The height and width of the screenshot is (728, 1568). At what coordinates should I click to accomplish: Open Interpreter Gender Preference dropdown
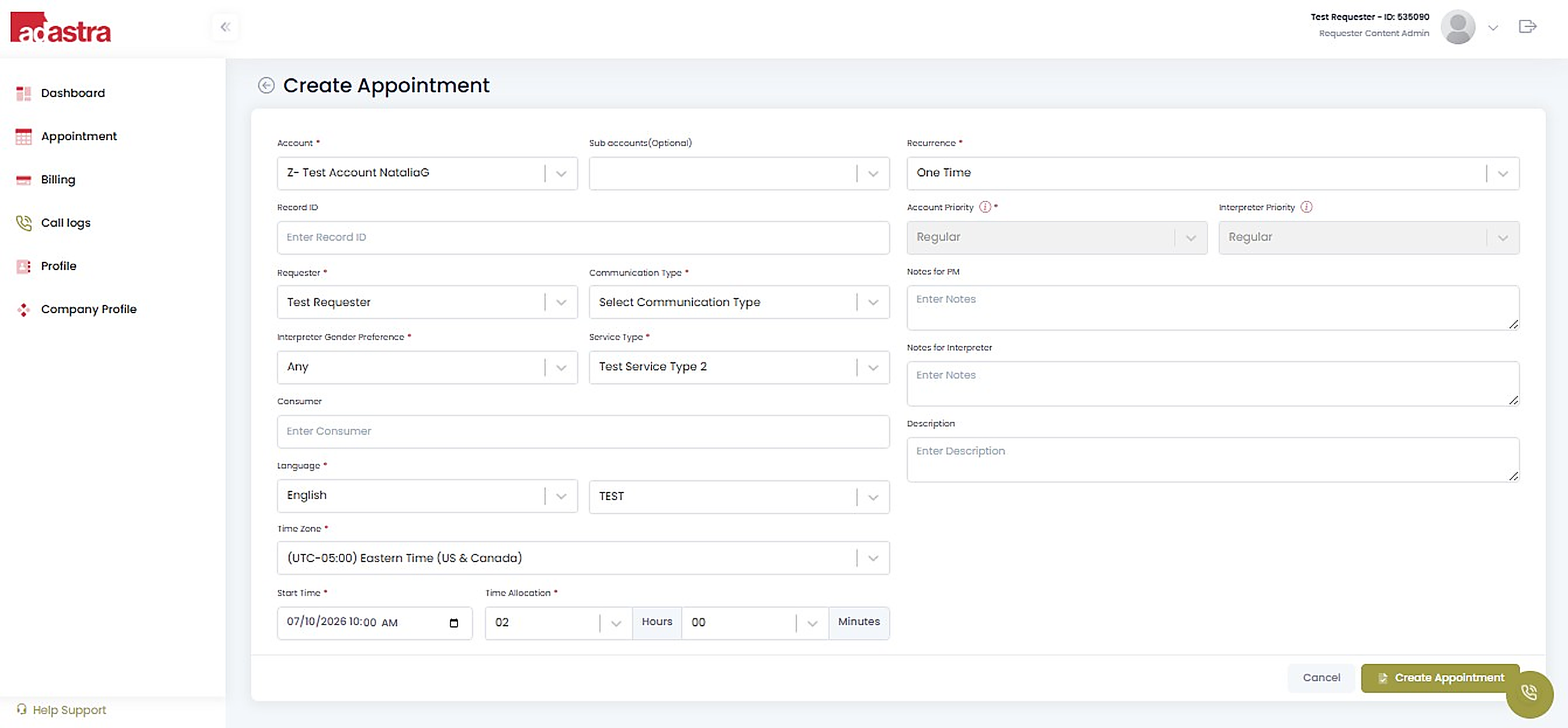click(x=426, y=367)
